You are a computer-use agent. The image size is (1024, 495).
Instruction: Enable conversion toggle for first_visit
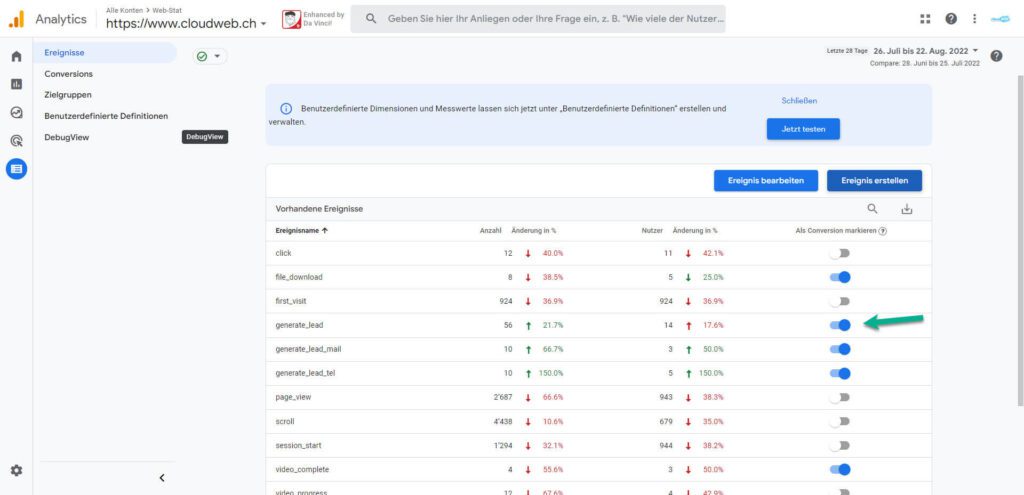pyautogui.click(x=840, y=301)
